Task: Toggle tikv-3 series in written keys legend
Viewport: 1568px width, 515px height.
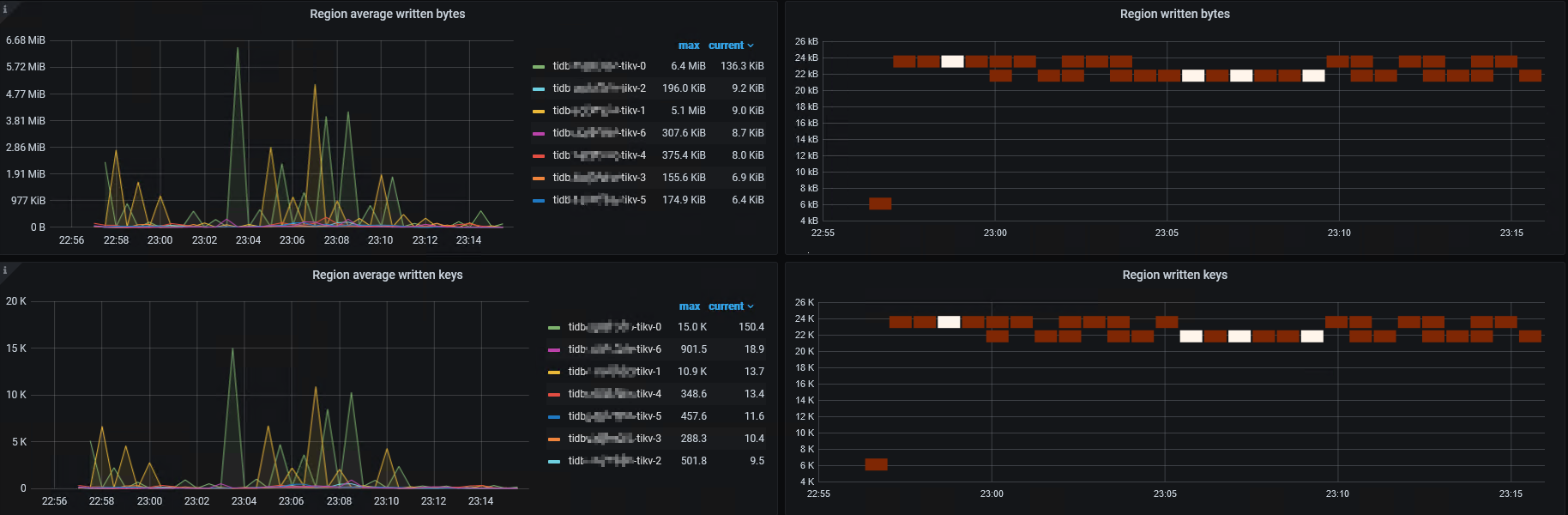Action: [614, 439]
